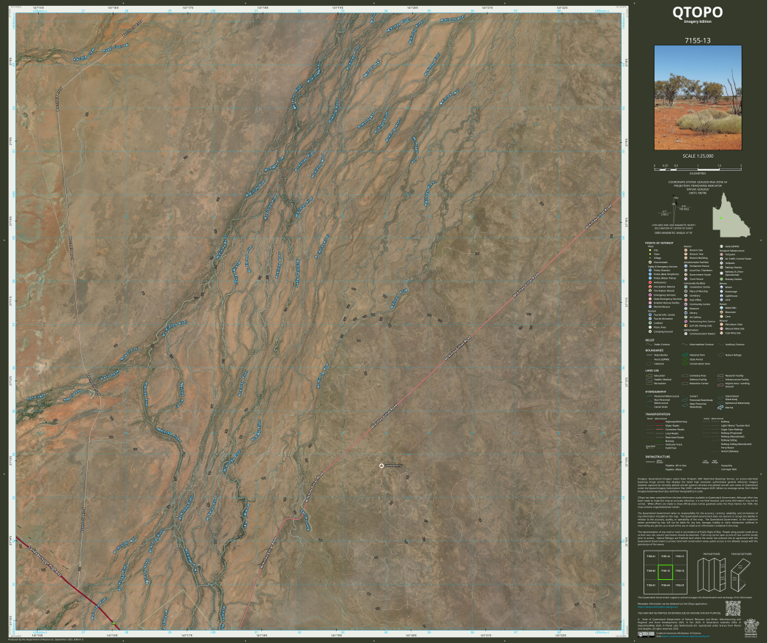768x643 pixels.
Task: Click the Cemetery legend icon
Action: click(686, 296)
